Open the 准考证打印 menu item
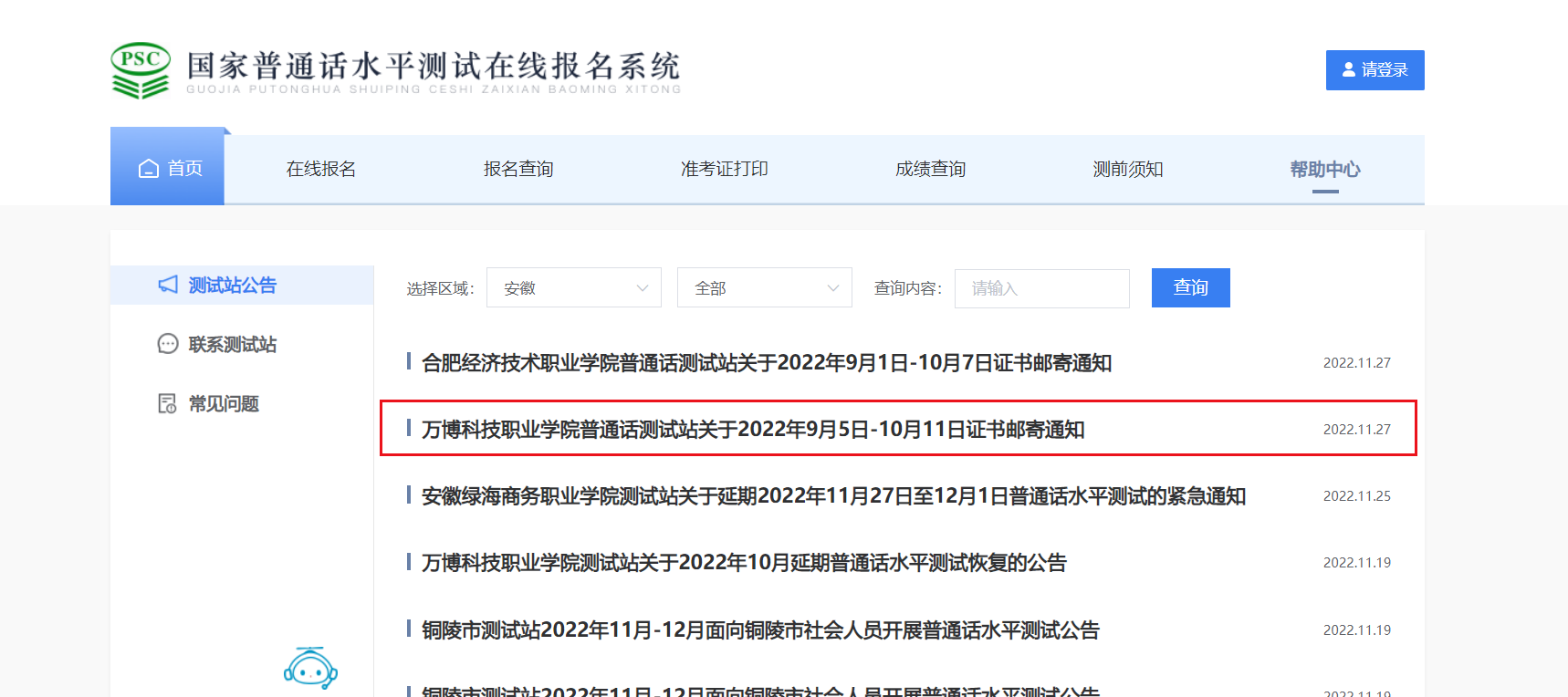 (725, 169)
